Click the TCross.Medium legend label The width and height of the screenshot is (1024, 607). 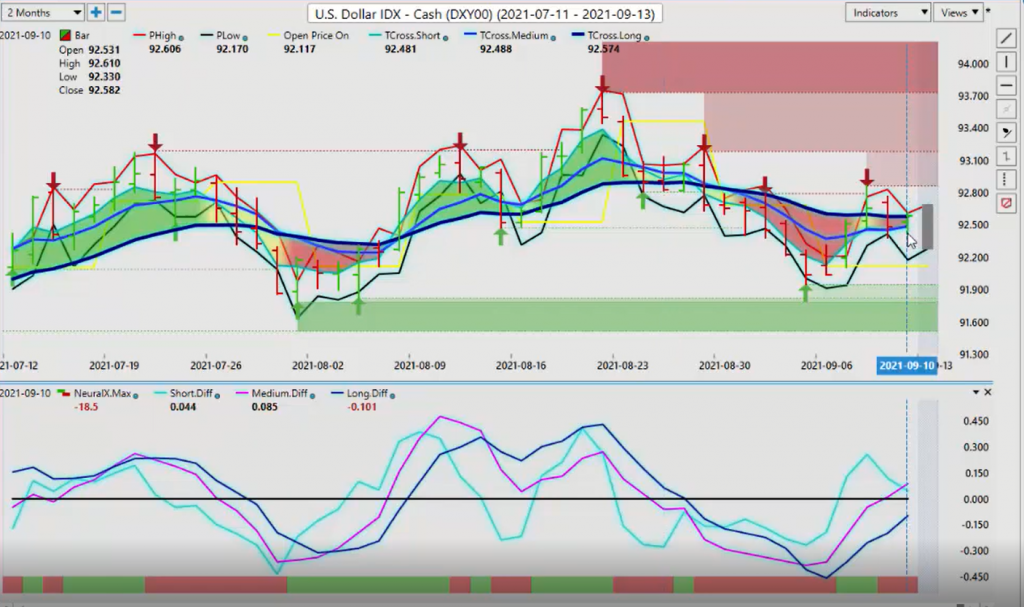pyautogui.click(x=513, y=35)
